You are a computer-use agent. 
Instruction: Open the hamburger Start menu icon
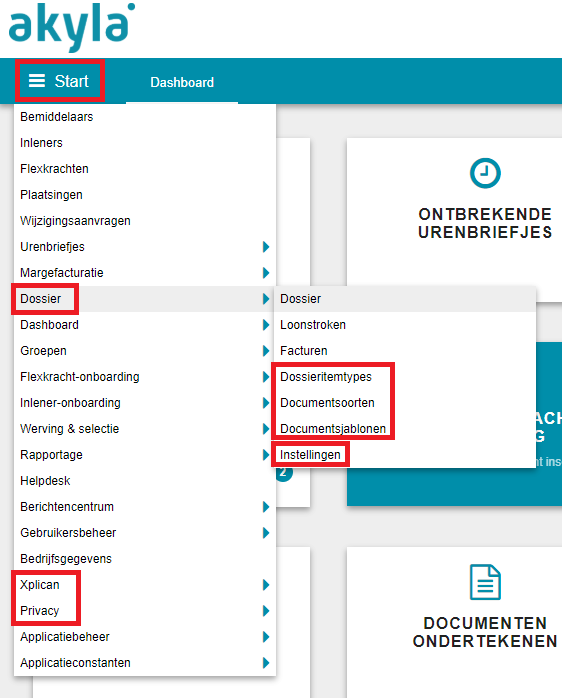(37, 81)
